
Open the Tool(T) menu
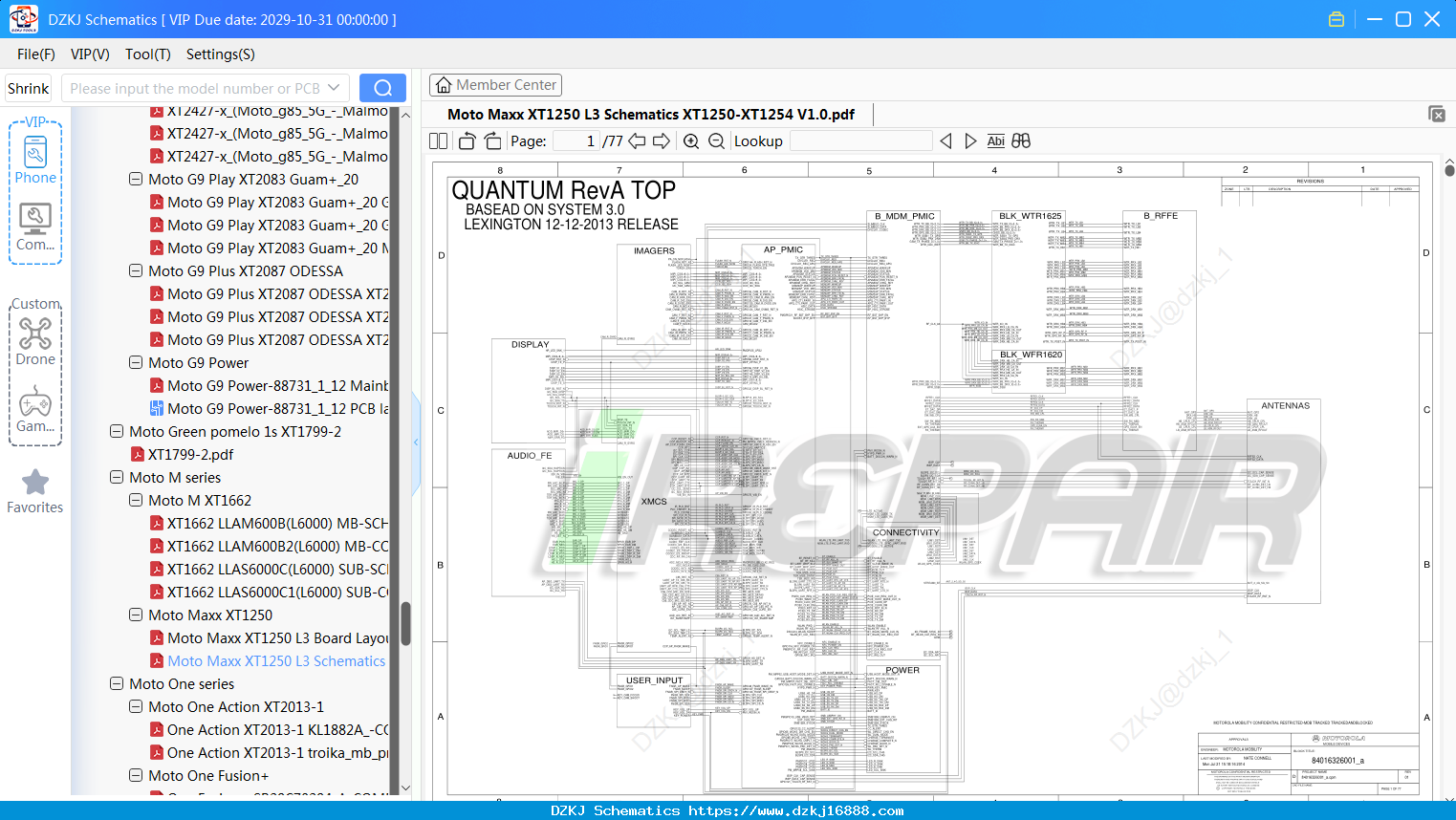click(148, 54)
